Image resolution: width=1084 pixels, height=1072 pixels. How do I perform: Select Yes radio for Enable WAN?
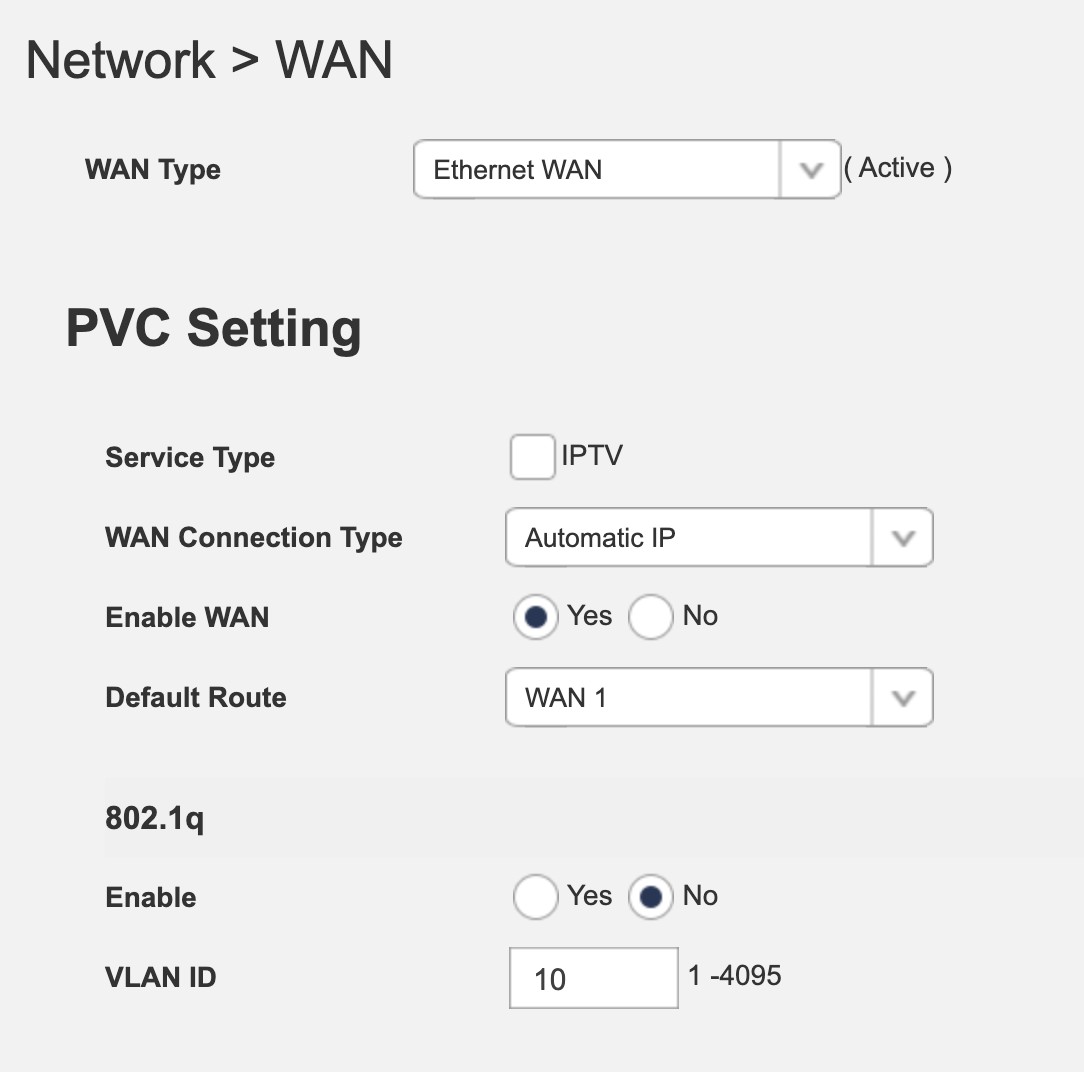point(536,617)
